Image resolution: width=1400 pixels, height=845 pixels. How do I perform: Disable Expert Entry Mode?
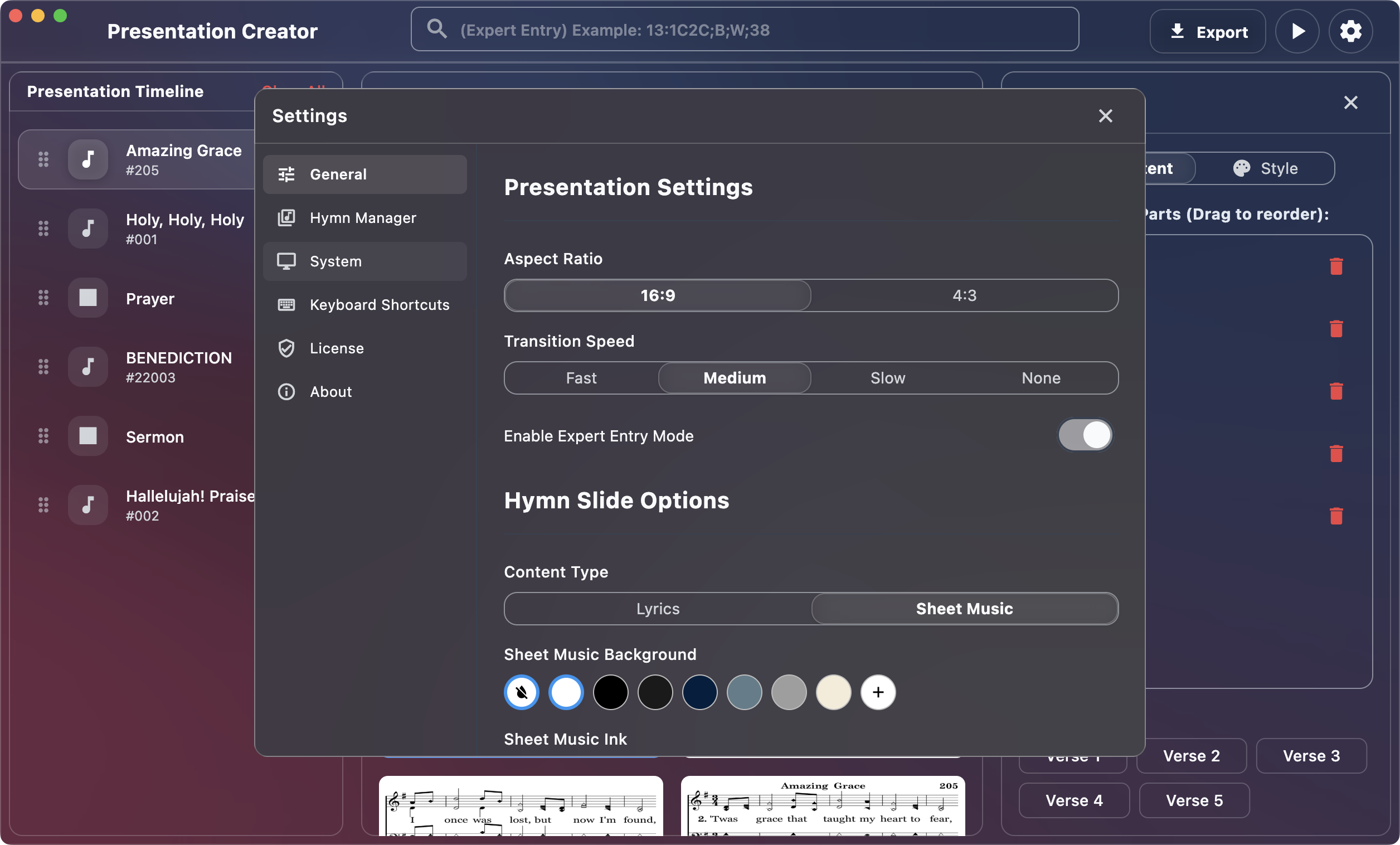1085,435
